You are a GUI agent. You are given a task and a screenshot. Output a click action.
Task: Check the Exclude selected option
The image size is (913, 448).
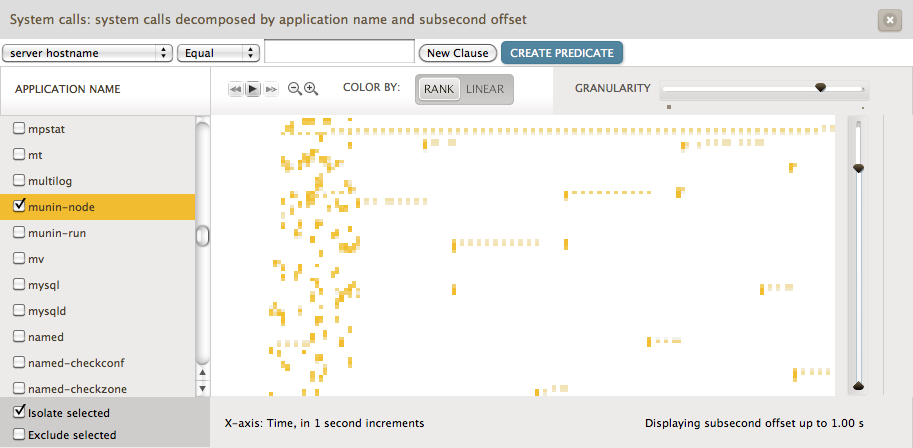[19, 435]
